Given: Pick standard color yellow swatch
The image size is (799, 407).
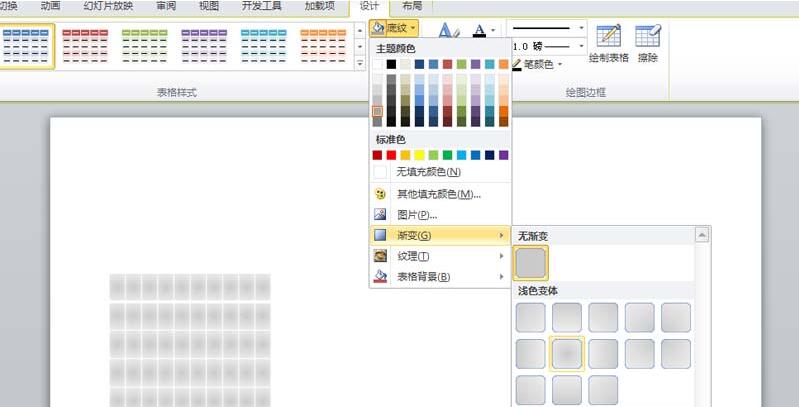Looking at the screenshot, I should [419, 155].
